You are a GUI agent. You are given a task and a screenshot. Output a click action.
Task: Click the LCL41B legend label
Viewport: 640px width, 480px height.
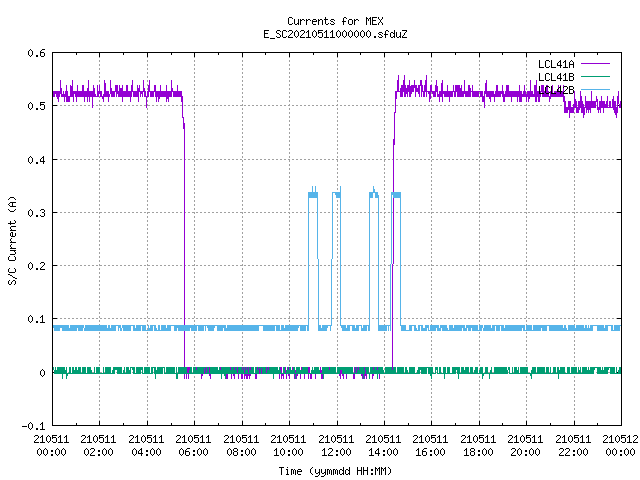(x=556, y=77)
